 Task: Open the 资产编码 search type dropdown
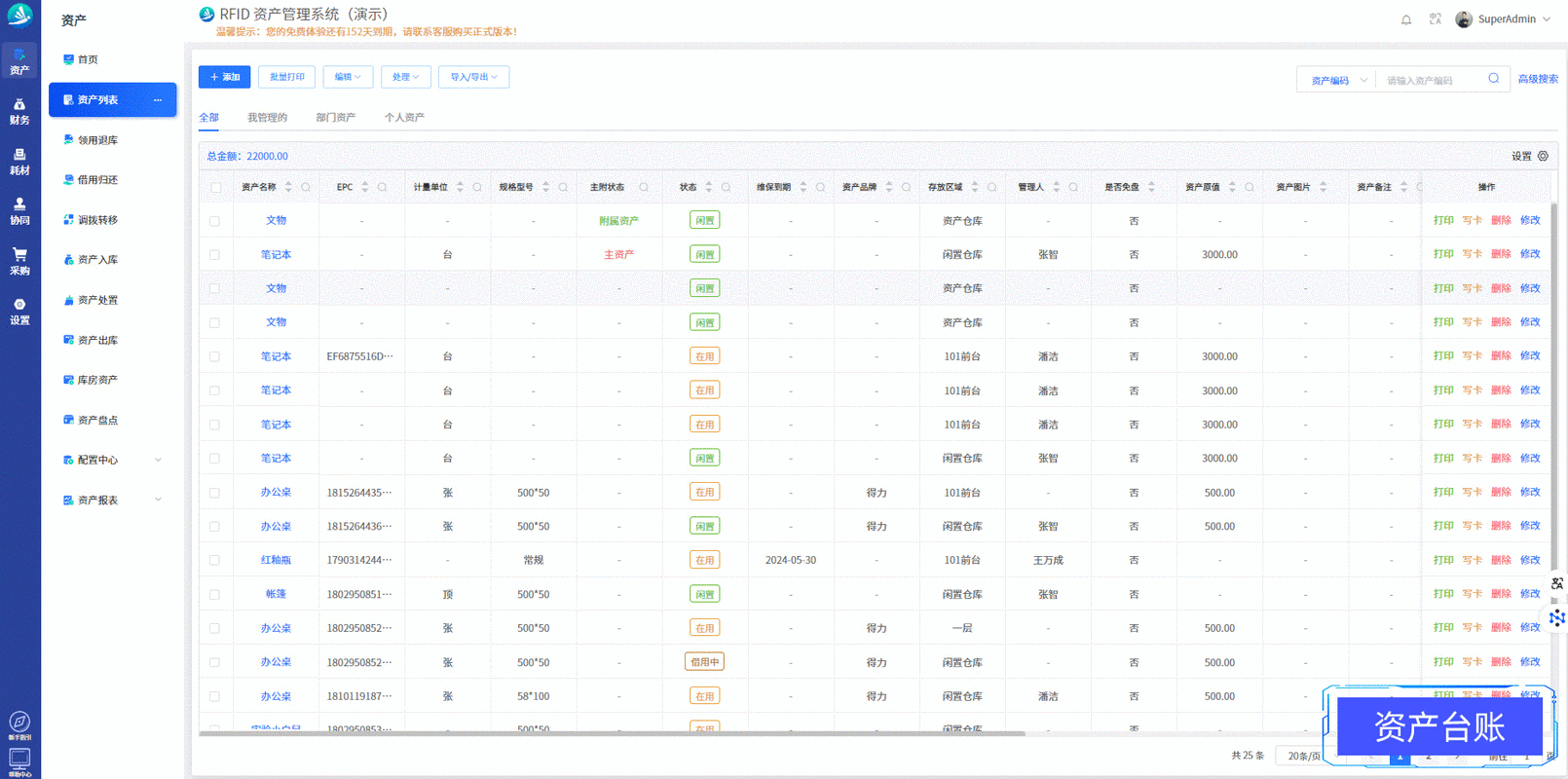tap(1338, 80)
